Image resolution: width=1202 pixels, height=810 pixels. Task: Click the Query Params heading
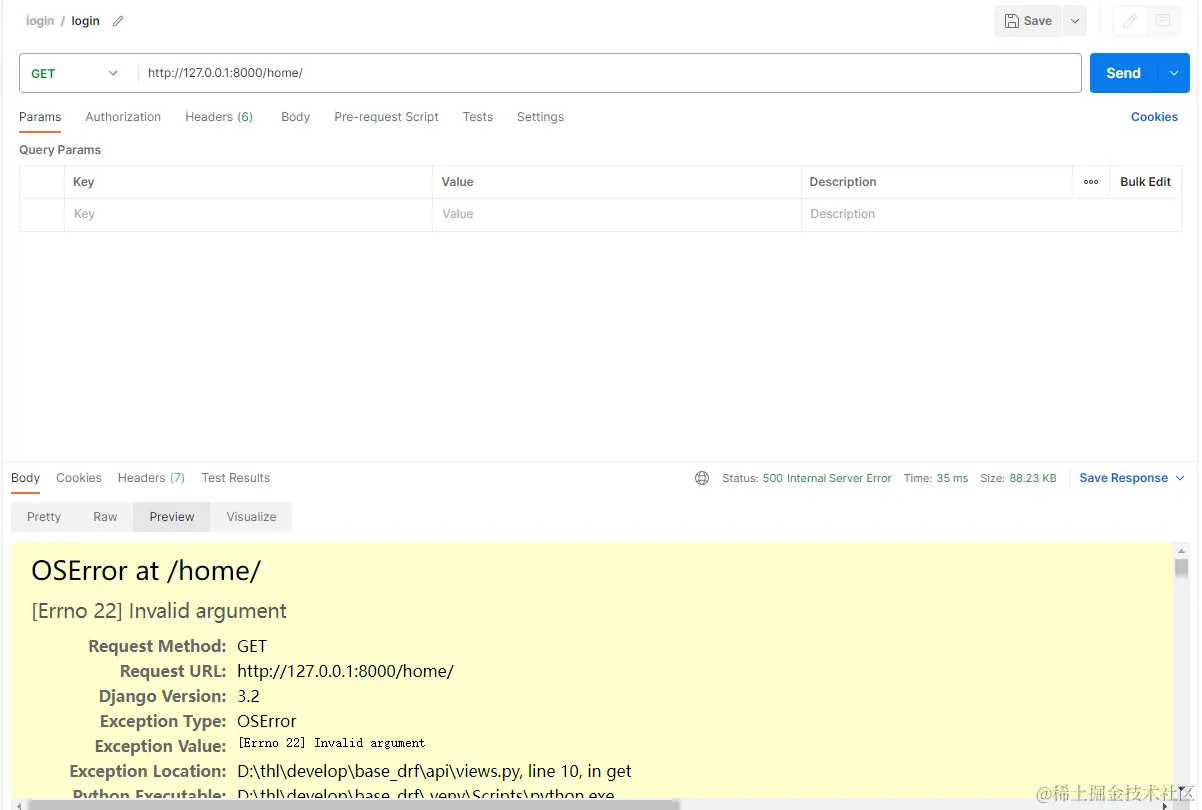pos(60,150)
